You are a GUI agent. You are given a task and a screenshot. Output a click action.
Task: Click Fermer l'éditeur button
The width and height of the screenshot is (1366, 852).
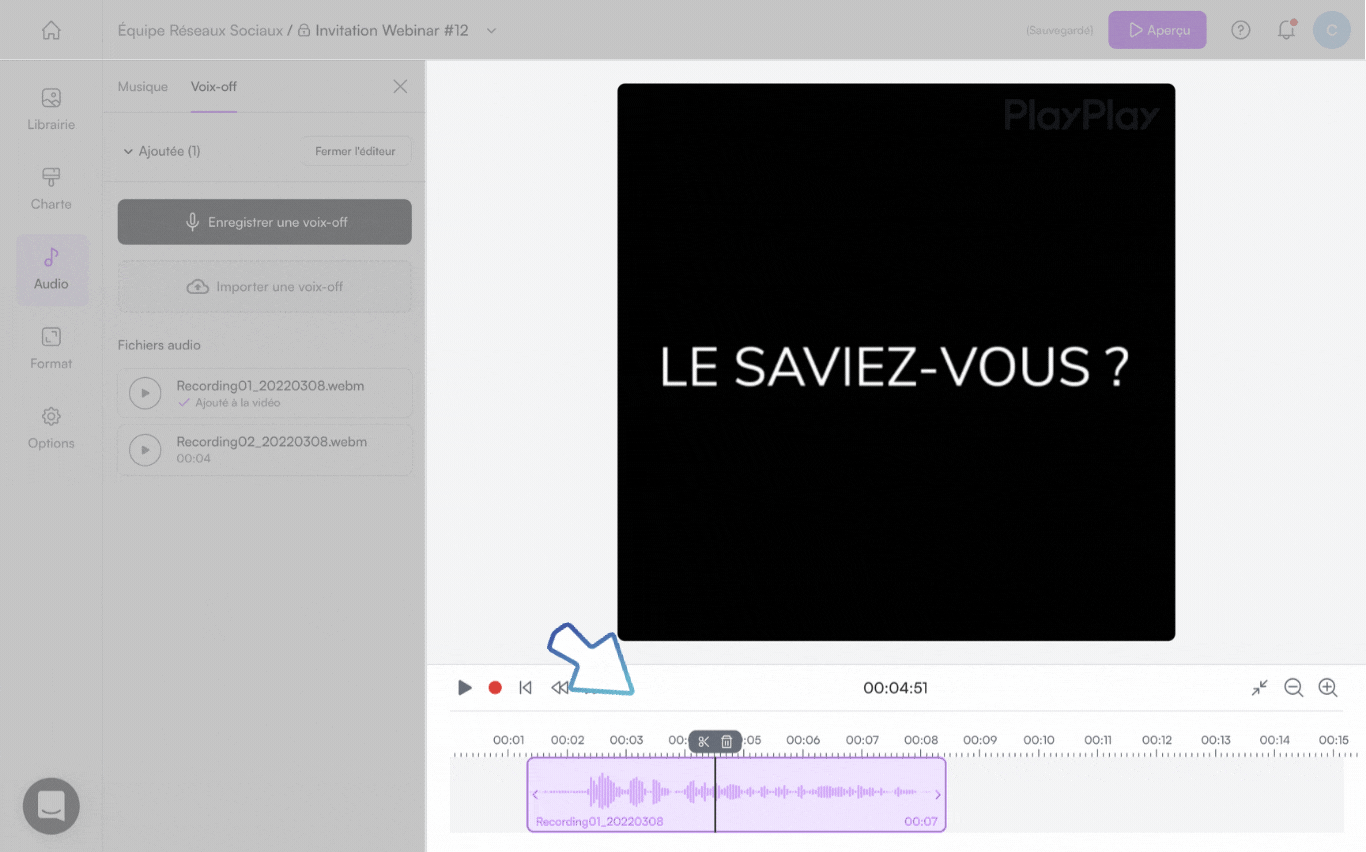pos(356,151)
